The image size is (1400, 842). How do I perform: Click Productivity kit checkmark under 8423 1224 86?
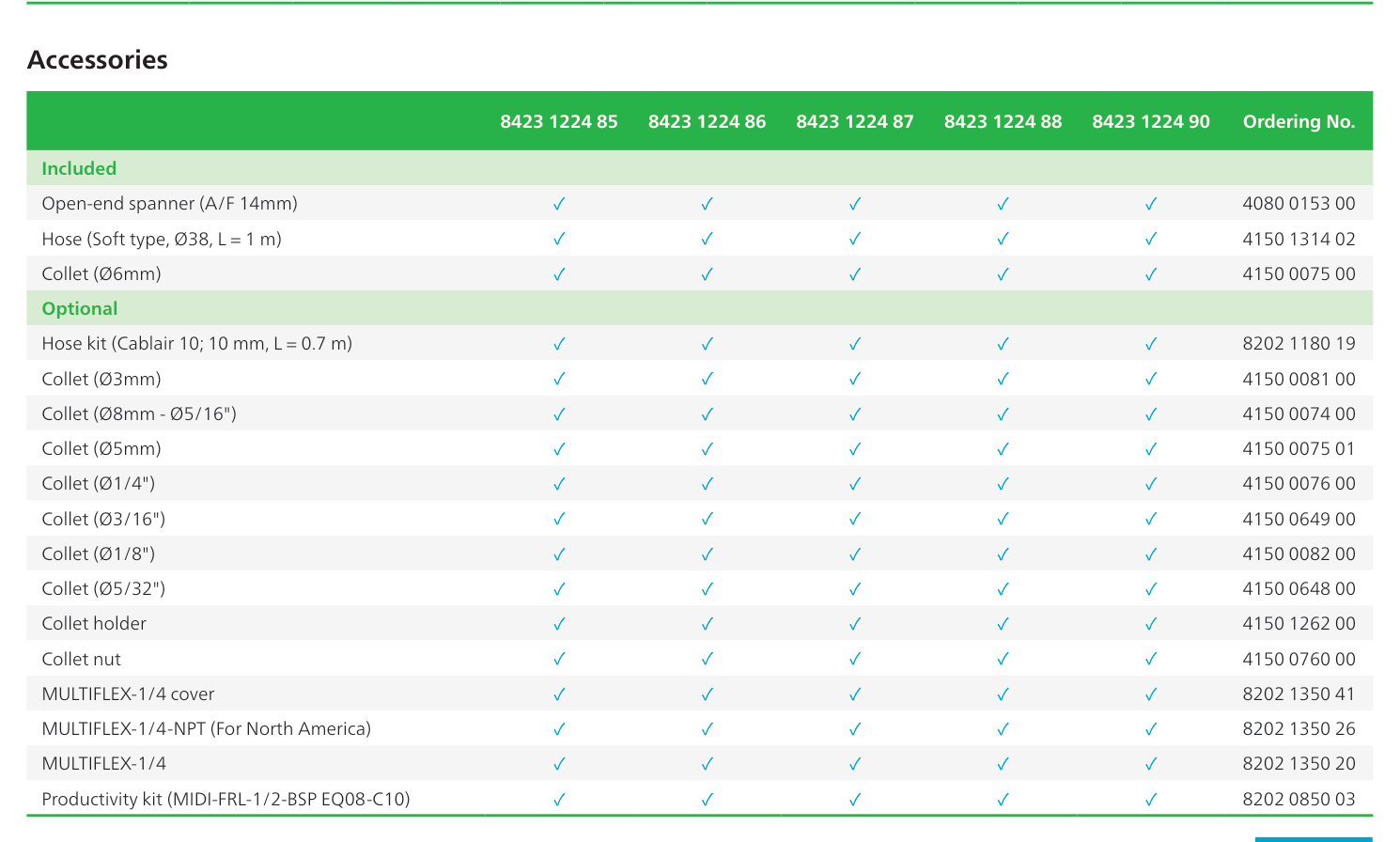pos(708,800)
